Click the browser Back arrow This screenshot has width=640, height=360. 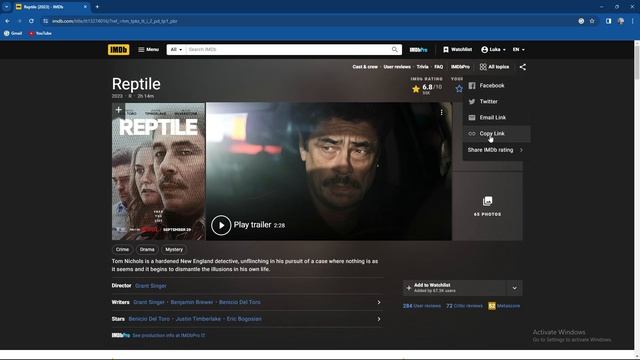click(x=7, y=21)
